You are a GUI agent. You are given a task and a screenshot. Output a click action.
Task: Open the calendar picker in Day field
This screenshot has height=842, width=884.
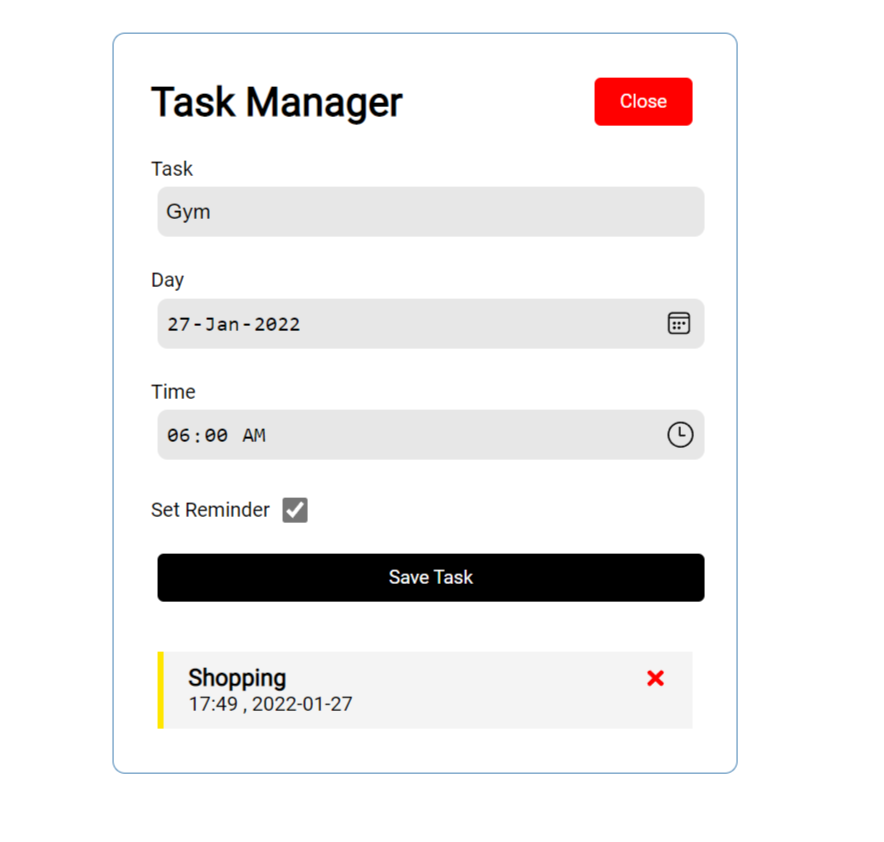tap(679, 323)
